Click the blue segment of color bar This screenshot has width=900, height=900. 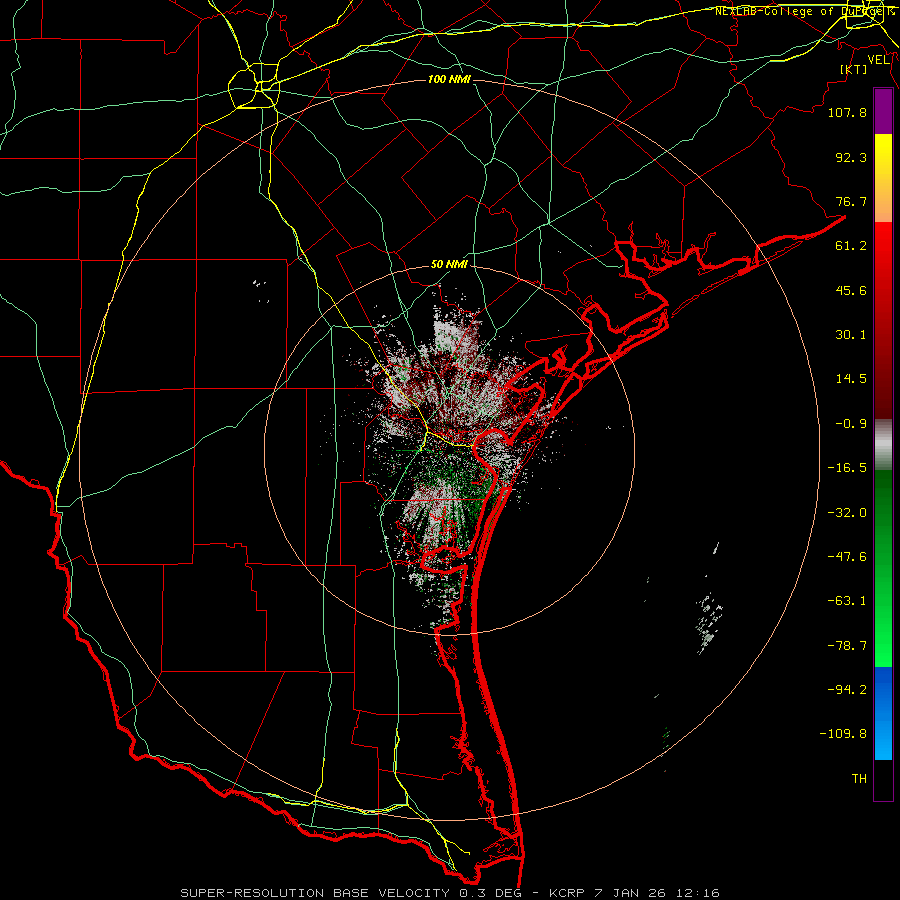click(883, 713)
